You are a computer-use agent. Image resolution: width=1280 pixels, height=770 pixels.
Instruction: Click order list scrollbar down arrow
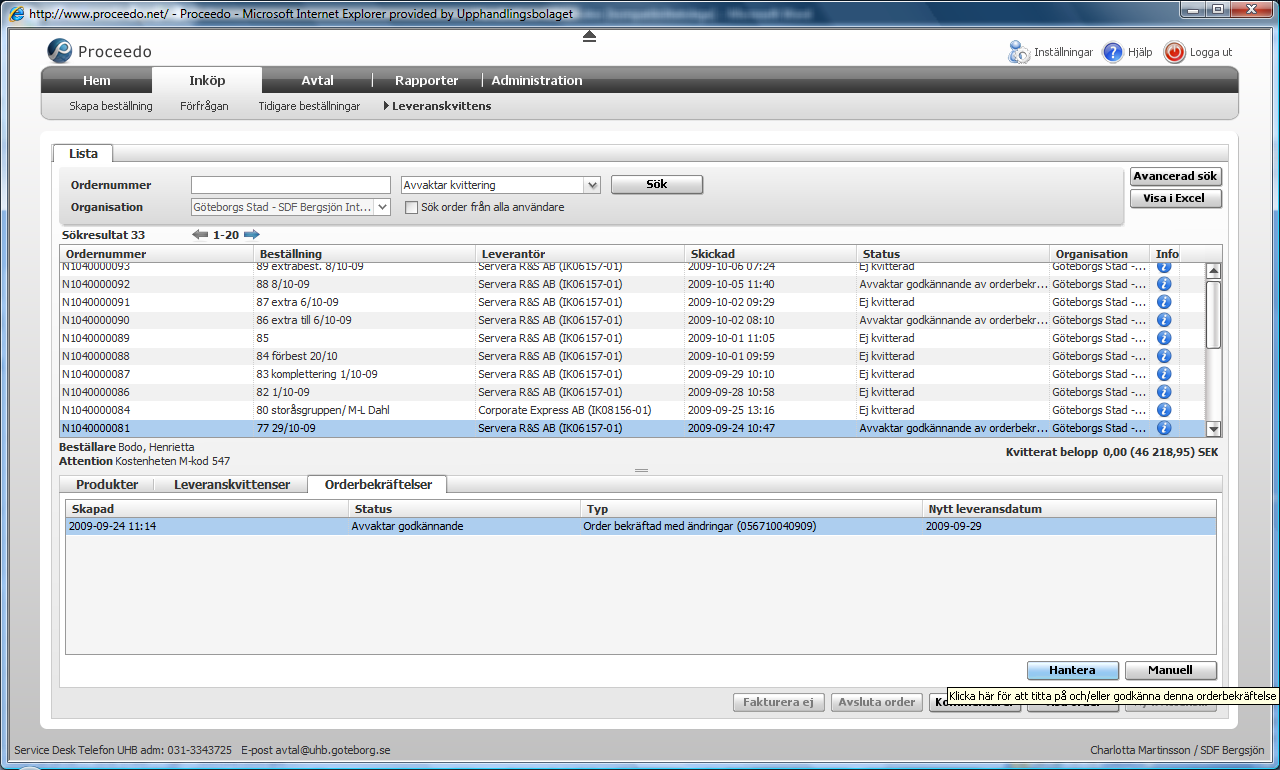click(1214, 429)
